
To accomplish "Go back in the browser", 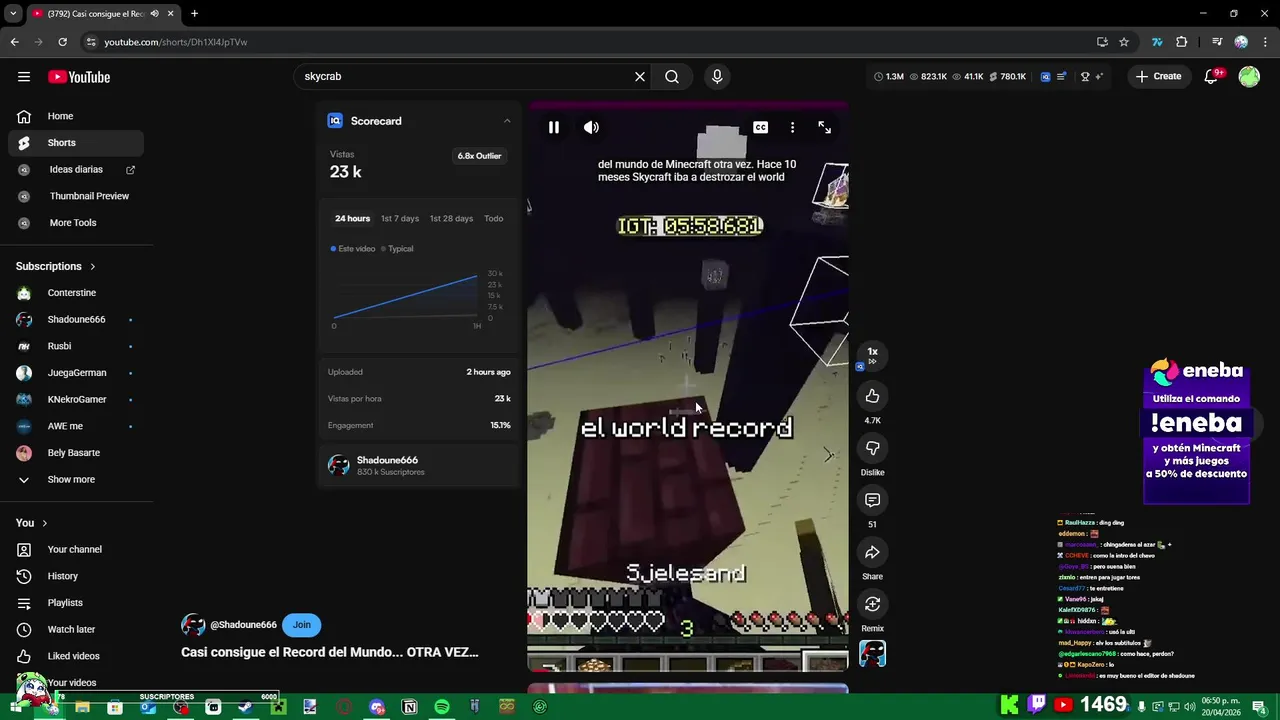I will click(x=14, y=42).
